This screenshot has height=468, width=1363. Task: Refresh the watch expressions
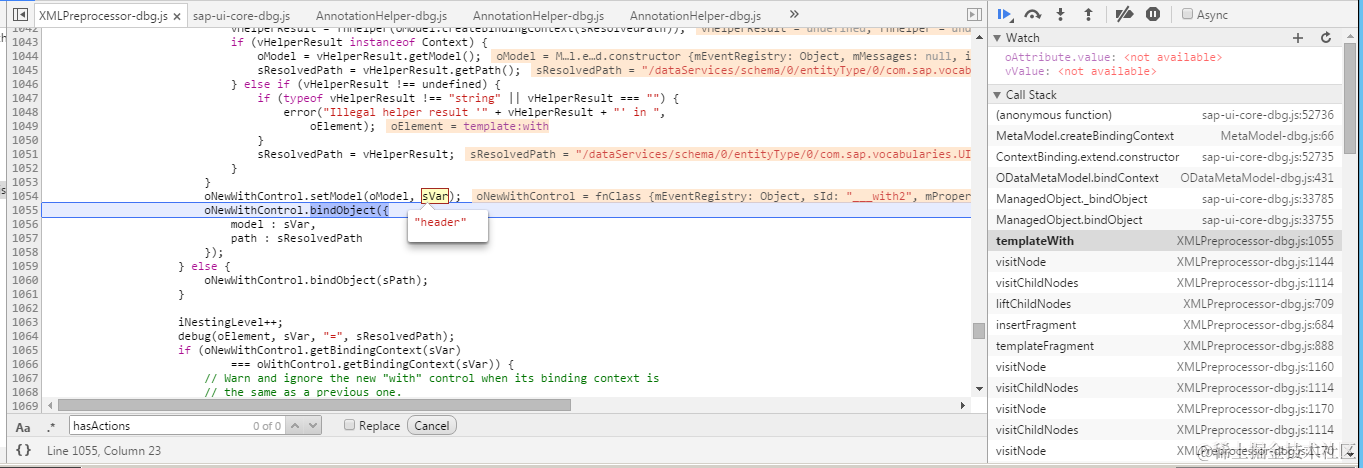pos(1326,37)
